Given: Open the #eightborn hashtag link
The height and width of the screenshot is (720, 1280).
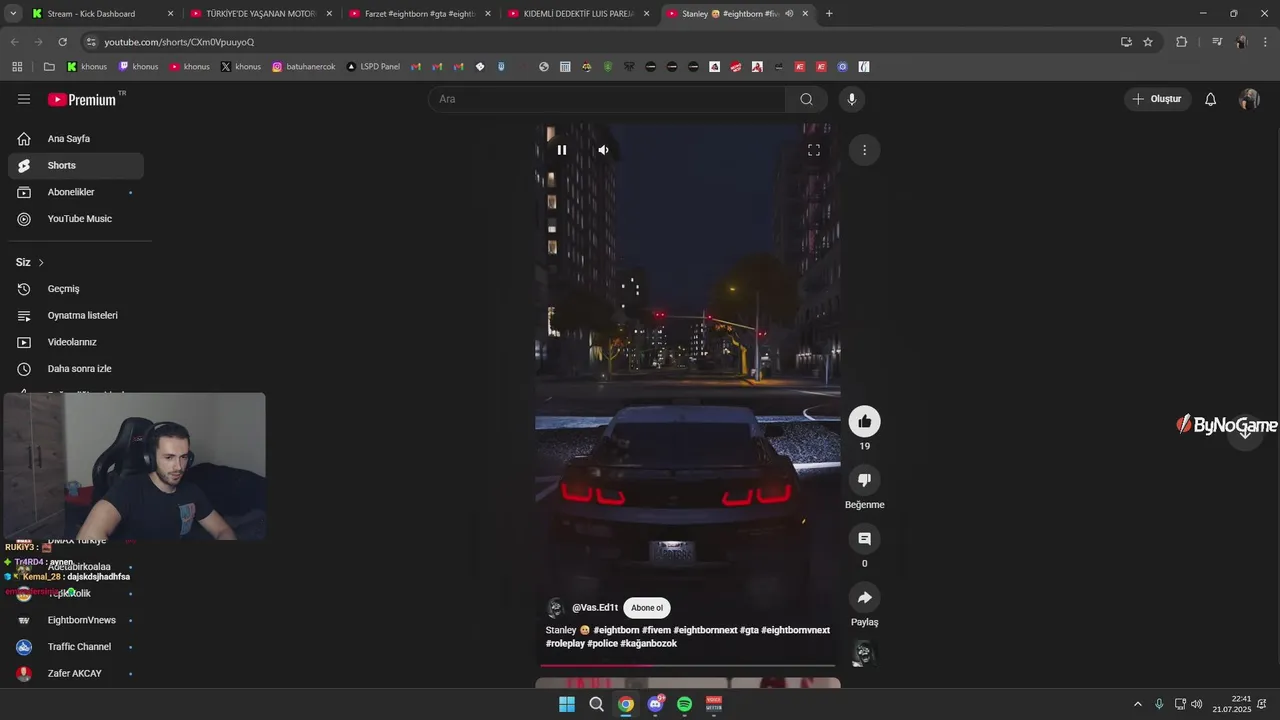Looking at the screenshot, I should (616, 630).
